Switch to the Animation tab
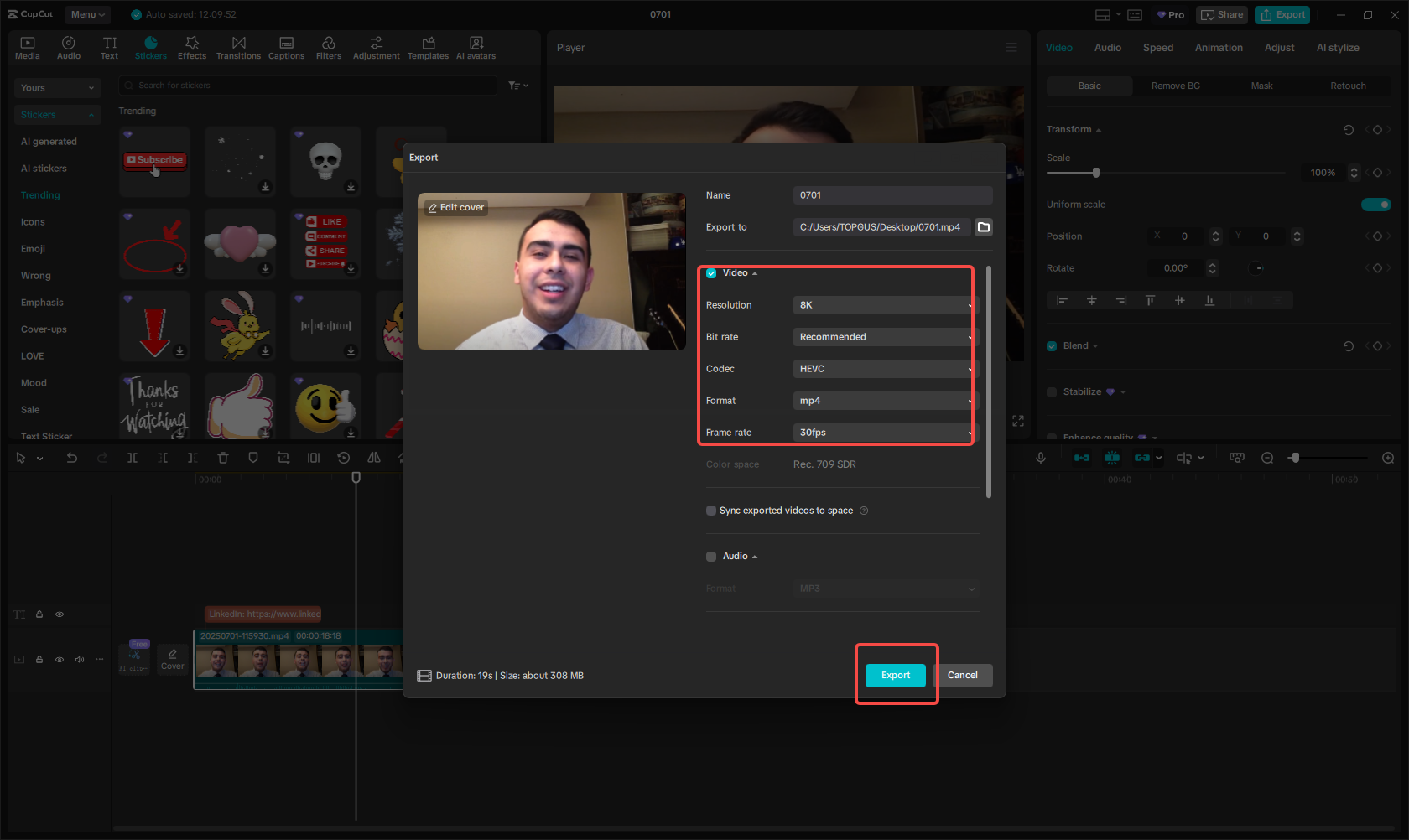 (1219, 48)
